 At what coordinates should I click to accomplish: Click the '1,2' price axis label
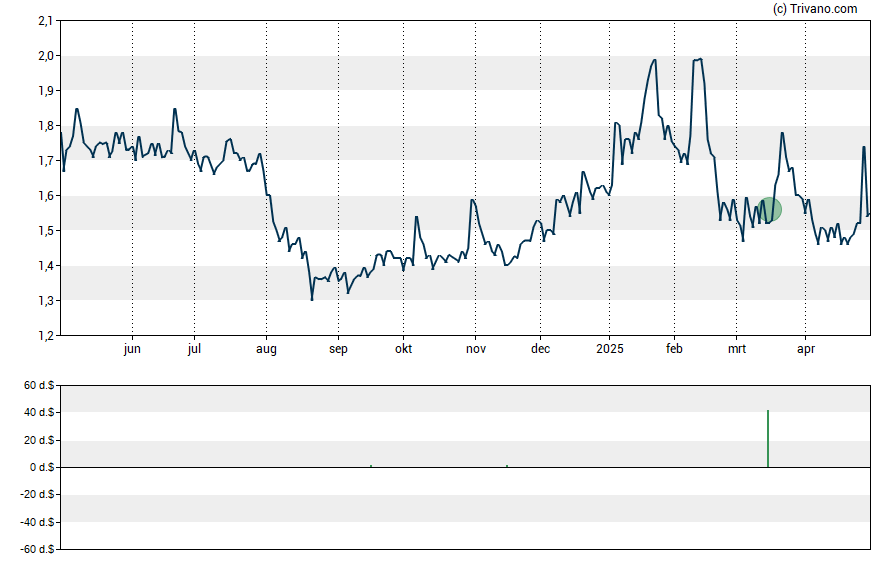point(46,336)
